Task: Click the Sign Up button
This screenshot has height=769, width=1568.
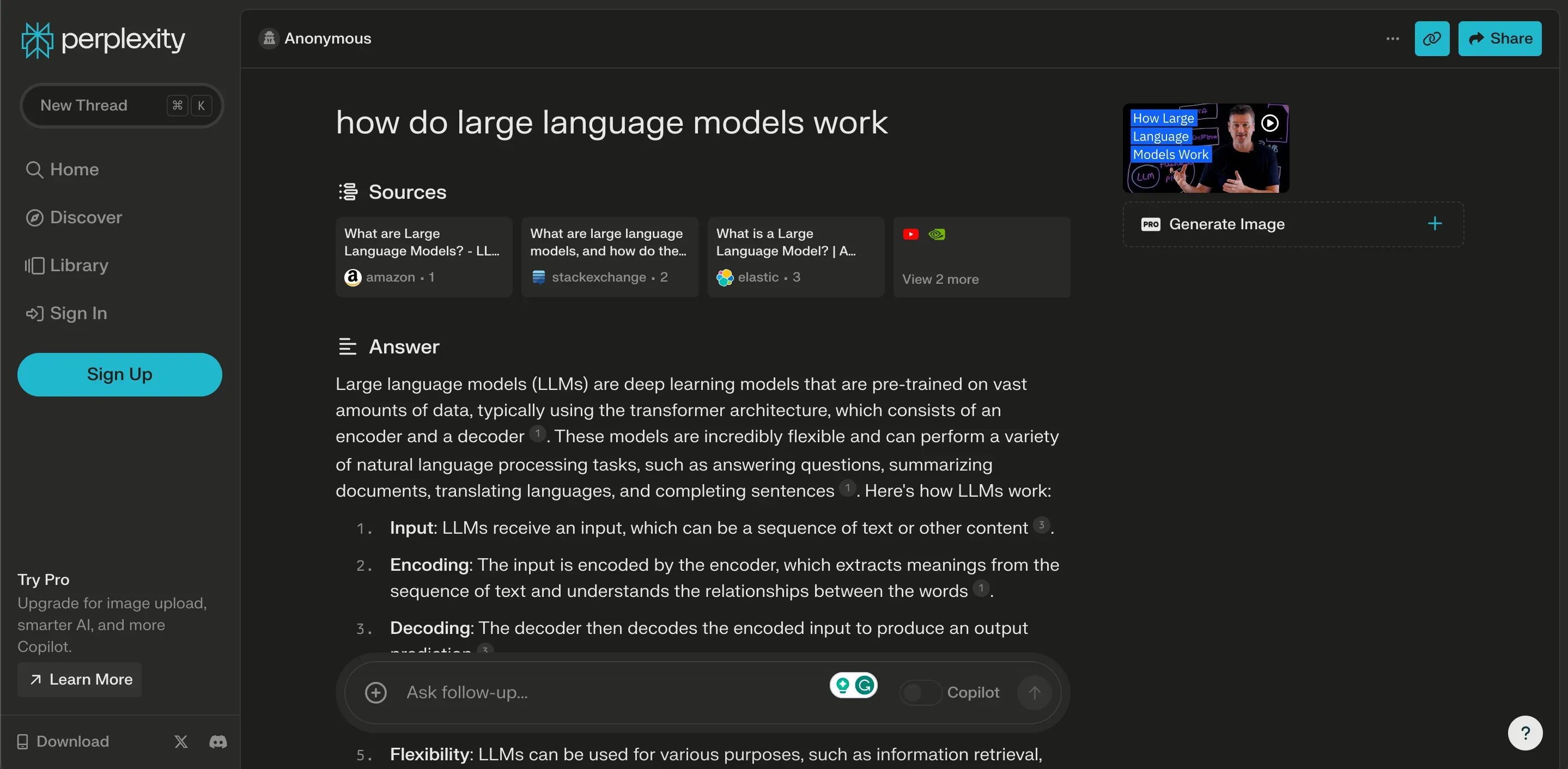Action: tap(119, 374)
